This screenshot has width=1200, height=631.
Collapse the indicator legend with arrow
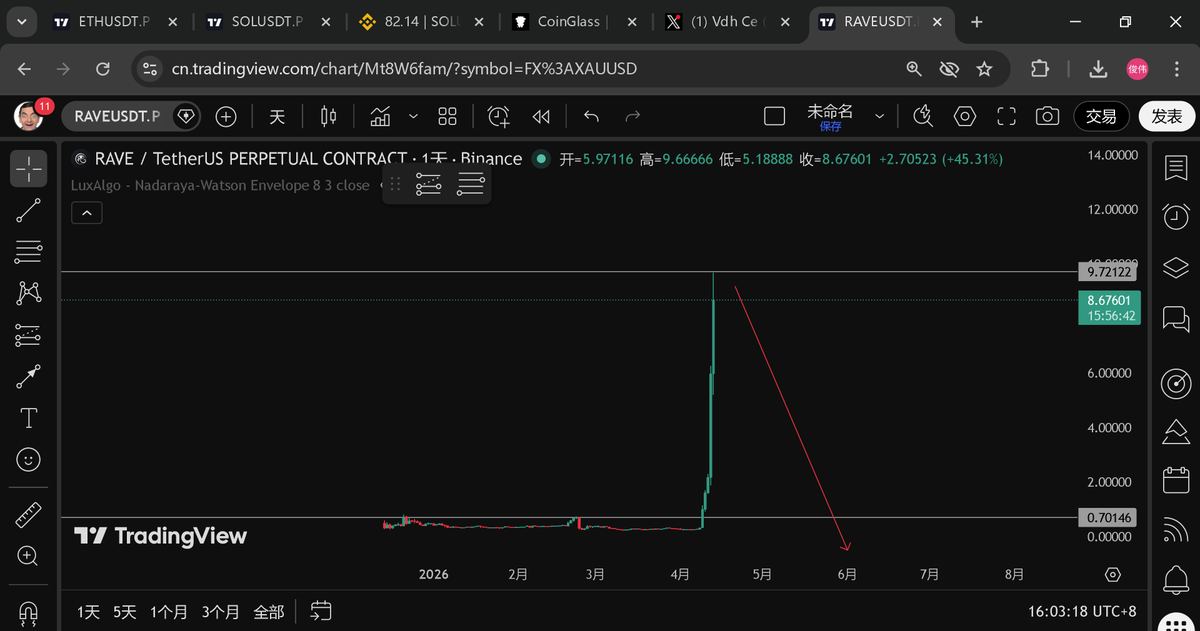click(86, 213)
